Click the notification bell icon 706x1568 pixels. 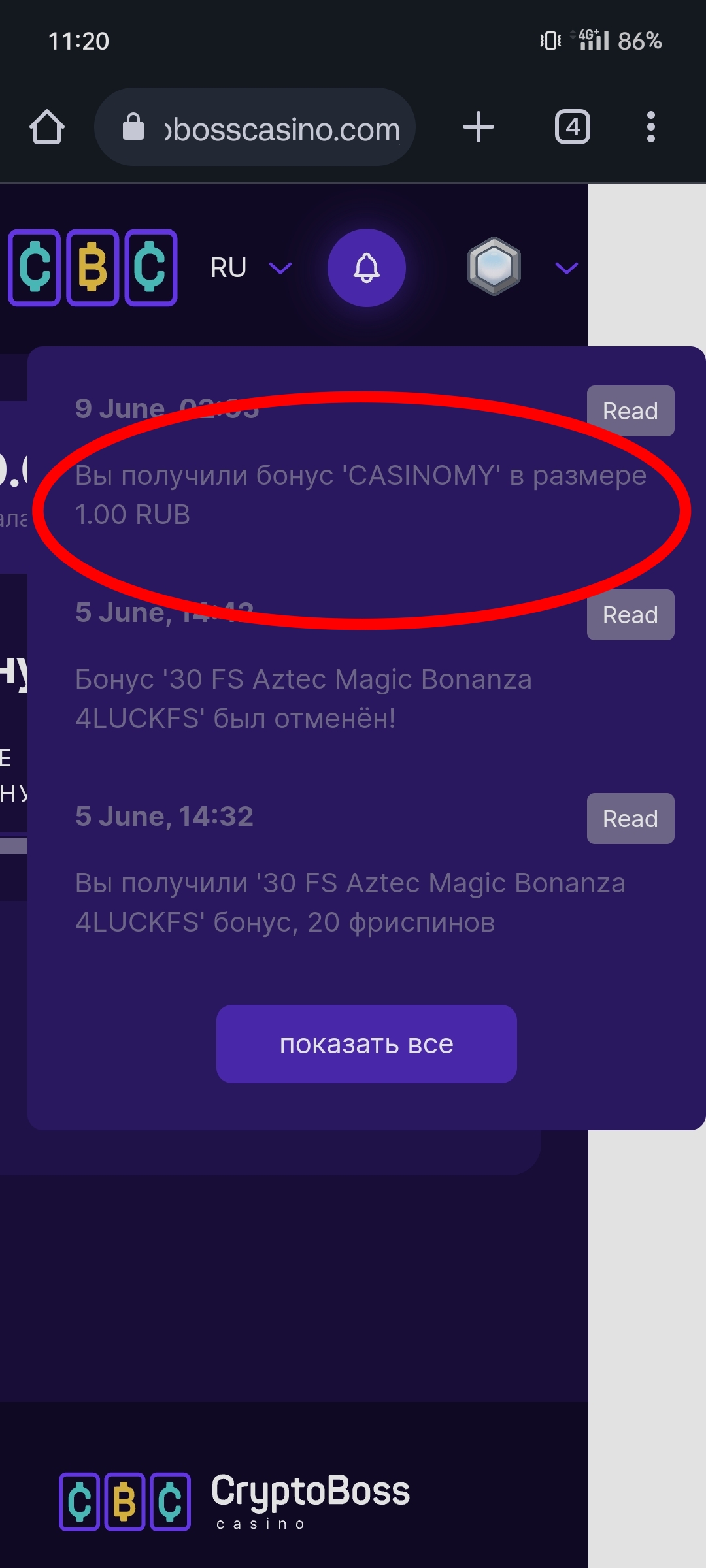coord(367,268)
